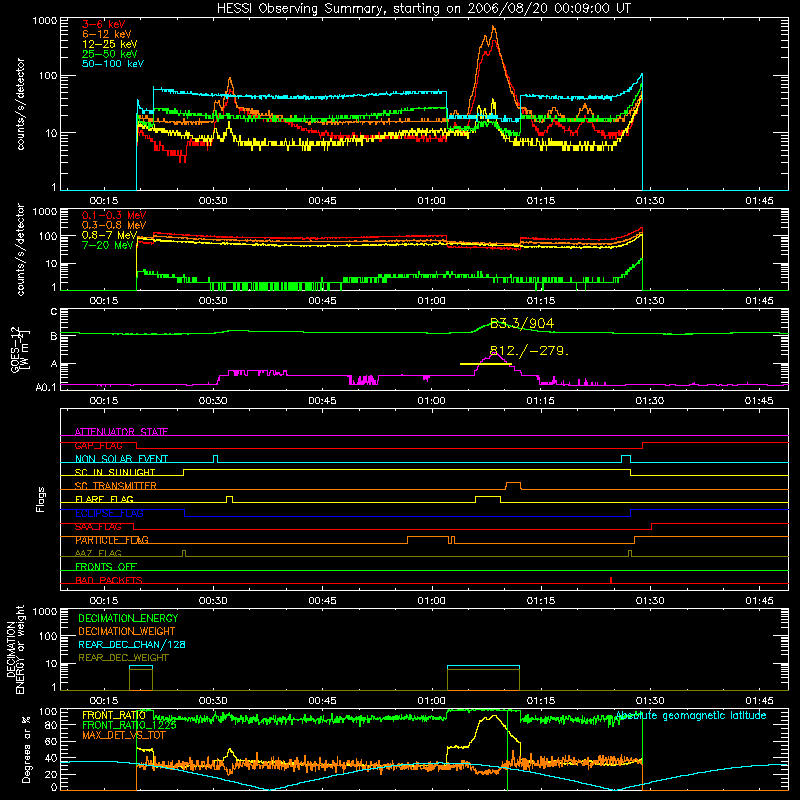Click the HESSI Observing Summary title
The height and width of the screenshot is (800, 800).
point(423,8)
